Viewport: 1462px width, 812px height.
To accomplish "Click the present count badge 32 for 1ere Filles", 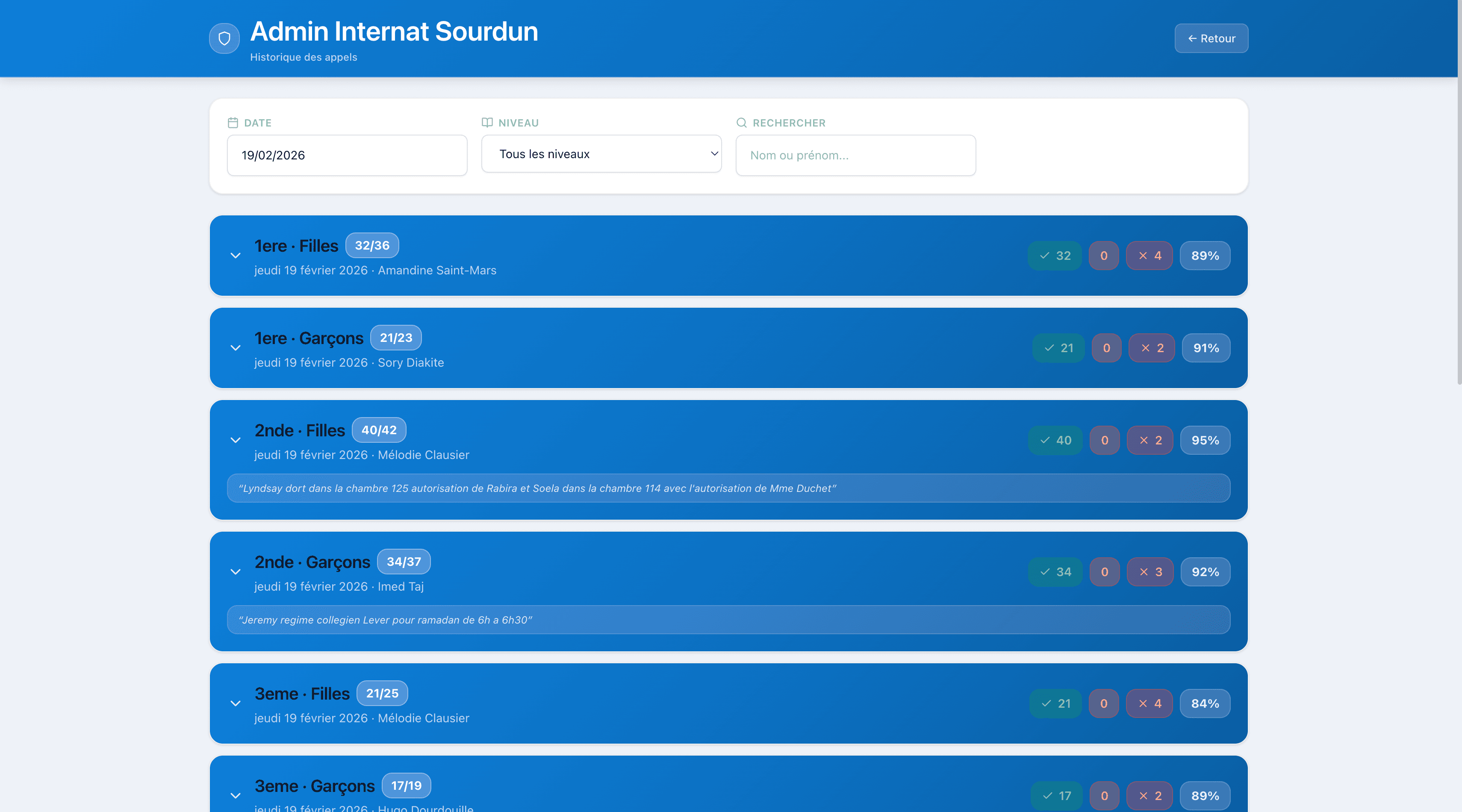I will coord(1055,256).
